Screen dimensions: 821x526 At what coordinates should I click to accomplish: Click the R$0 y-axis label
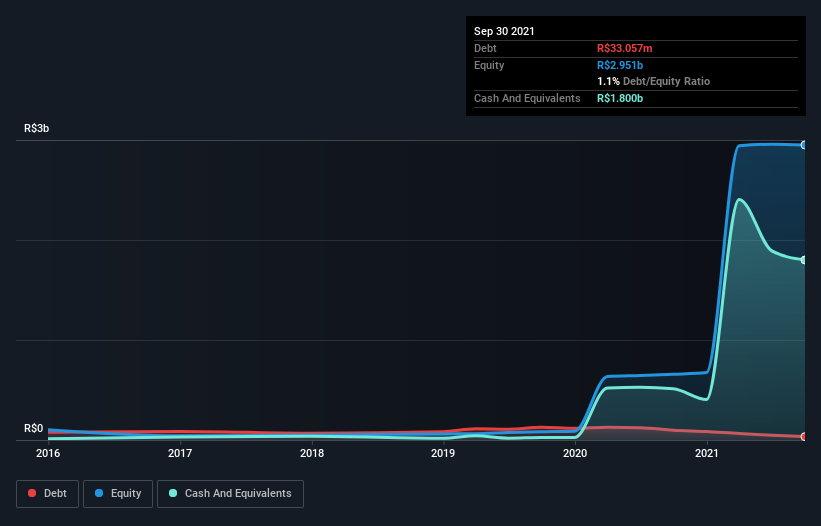point(34,428)
